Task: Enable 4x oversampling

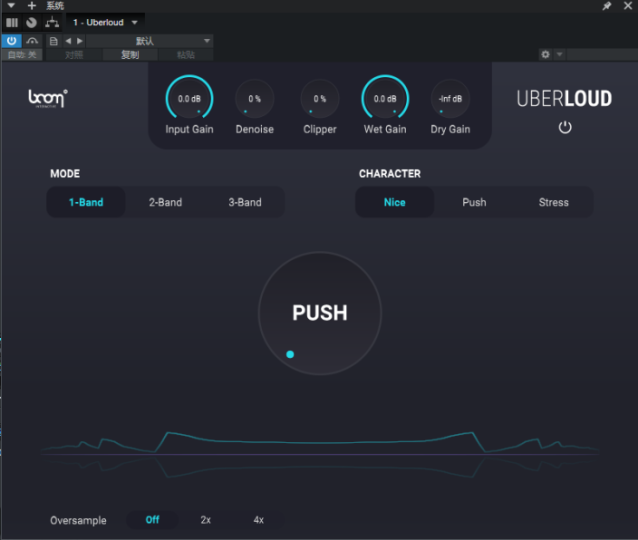Action: click(258, 520)
